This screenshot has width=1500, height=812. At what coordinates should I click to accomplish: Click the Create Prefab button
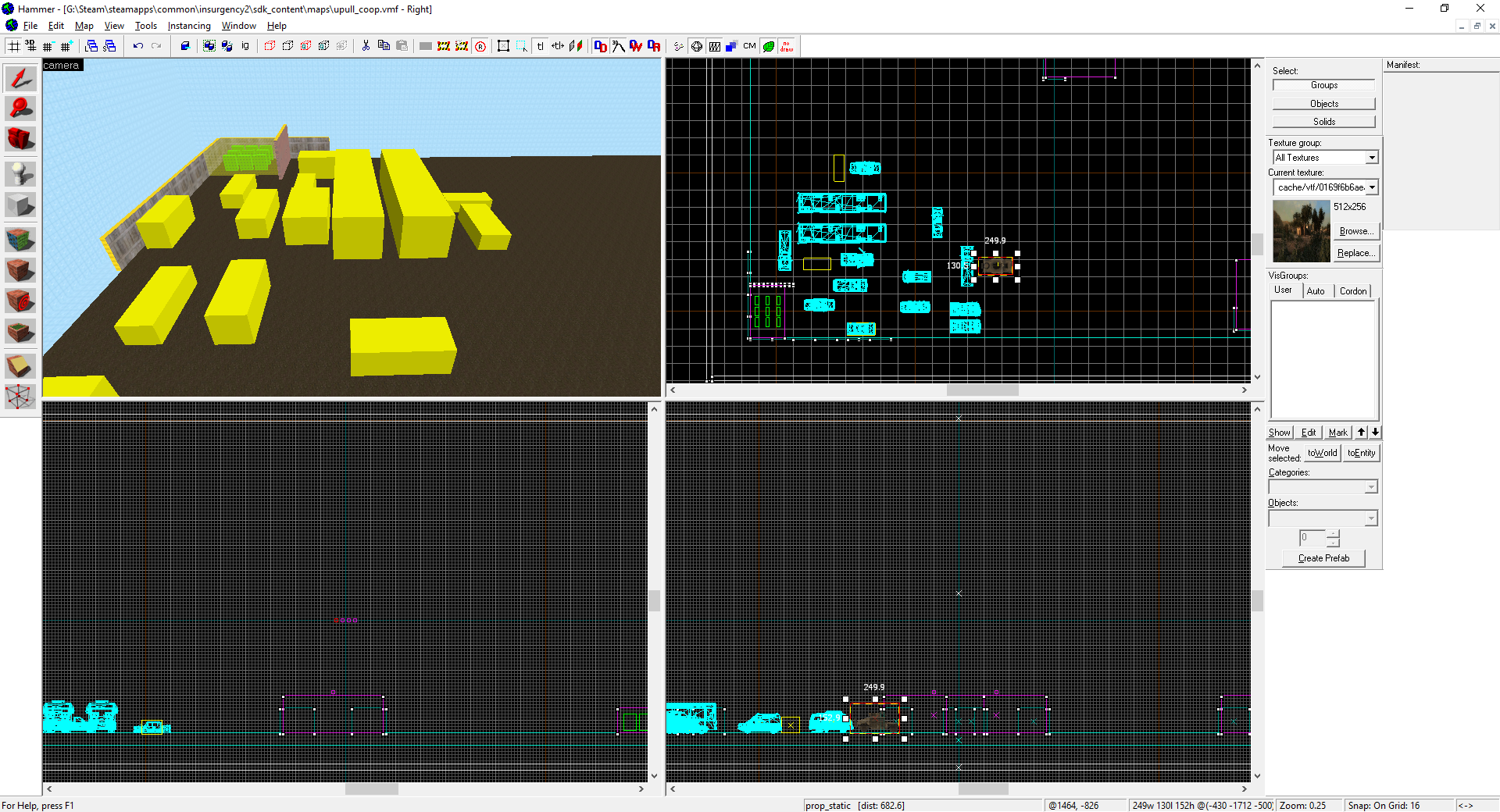pos(1324,558)
